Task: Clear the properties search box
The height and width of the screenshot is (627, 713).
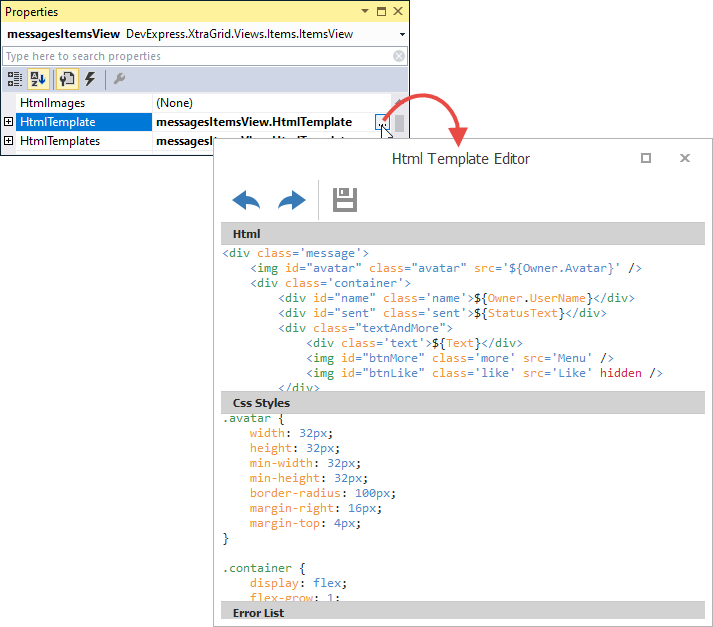Action: (x=399, y=56)
